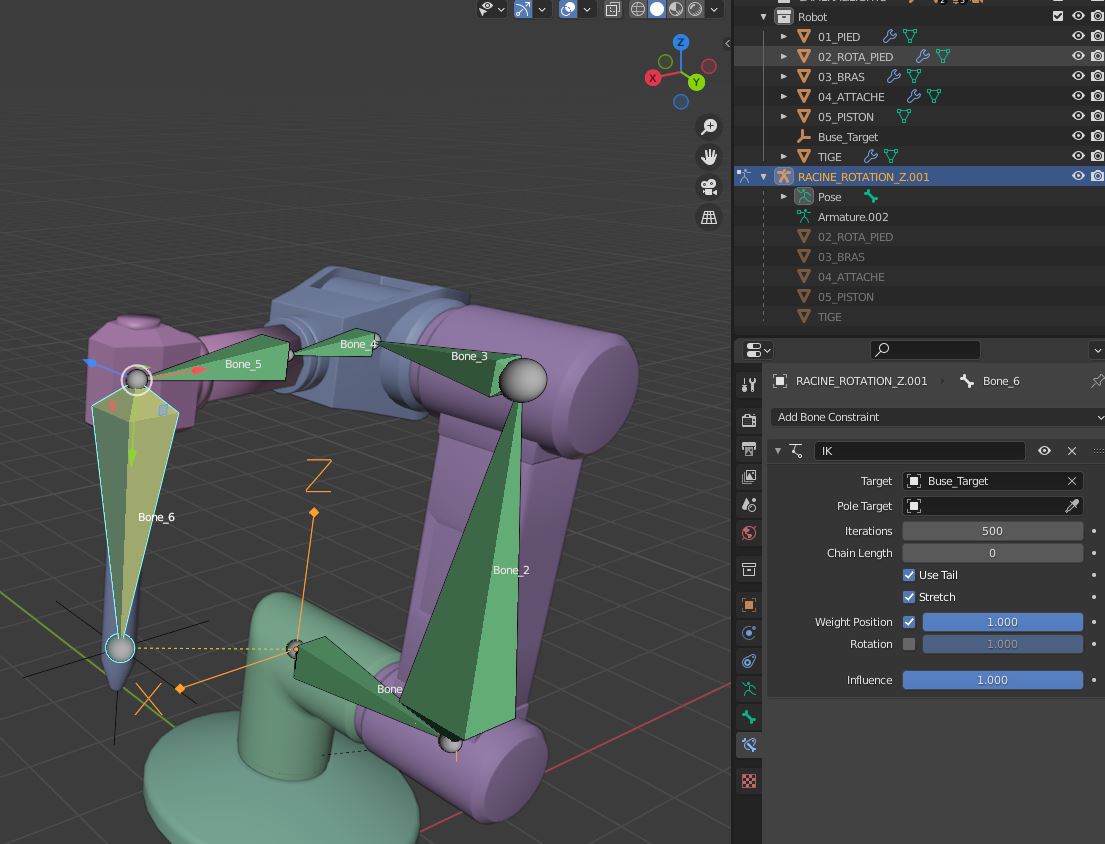Open the Bone properties tab

tap(749, 717)
